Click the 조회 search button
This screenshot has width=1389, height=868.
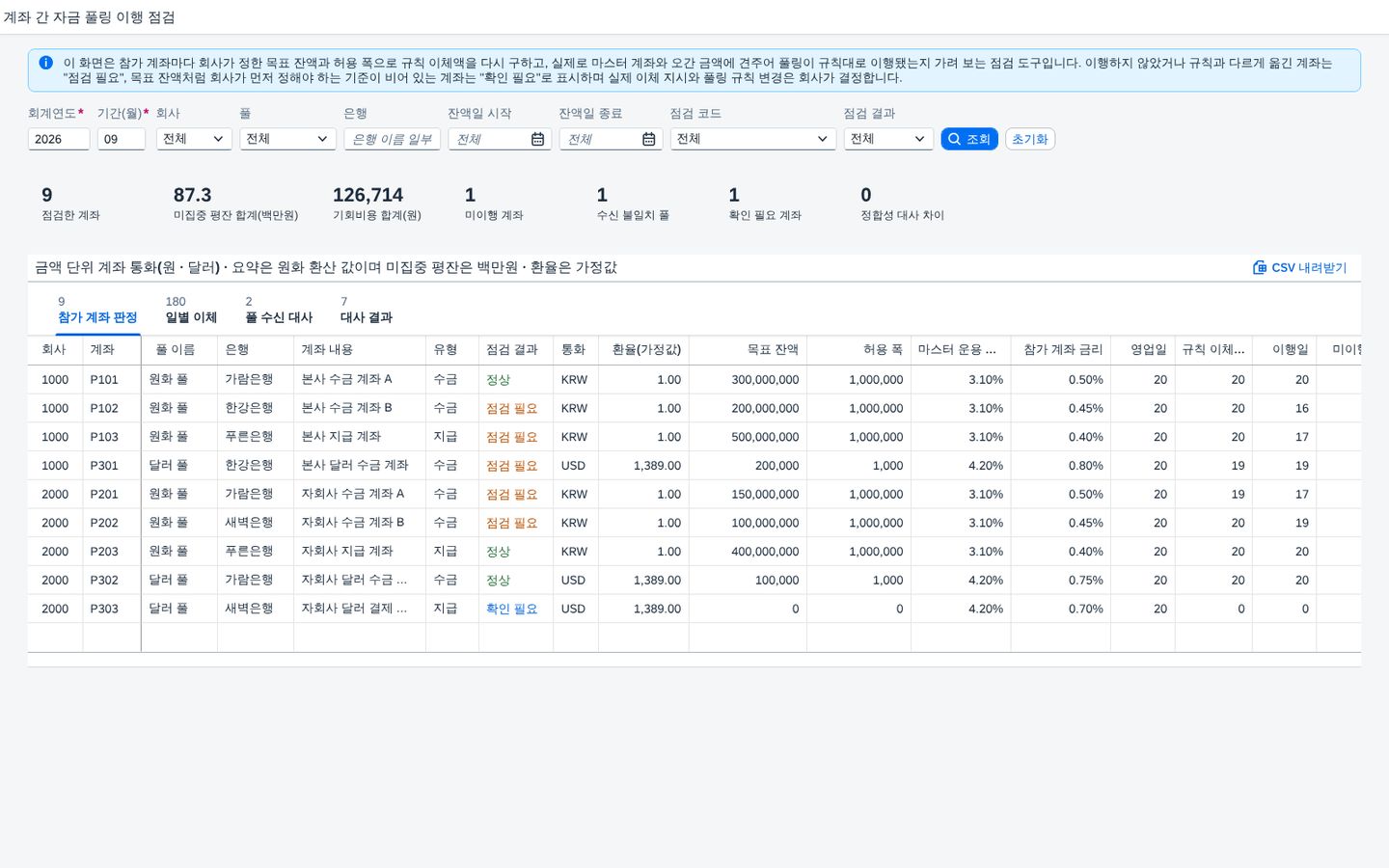[969, 139]
